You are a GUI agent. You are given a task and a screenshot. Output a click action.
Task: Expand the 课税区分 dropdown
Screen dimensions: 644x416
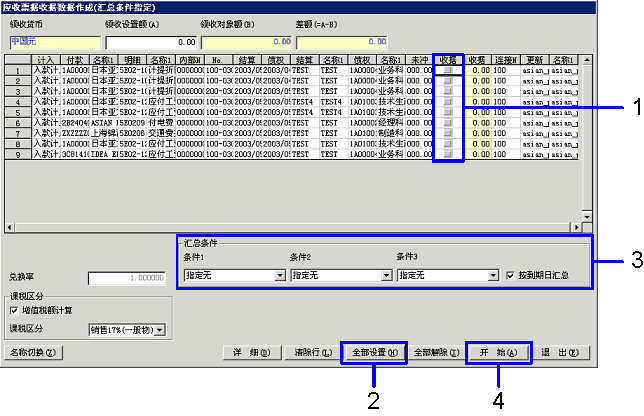click(x=160, y=329)
